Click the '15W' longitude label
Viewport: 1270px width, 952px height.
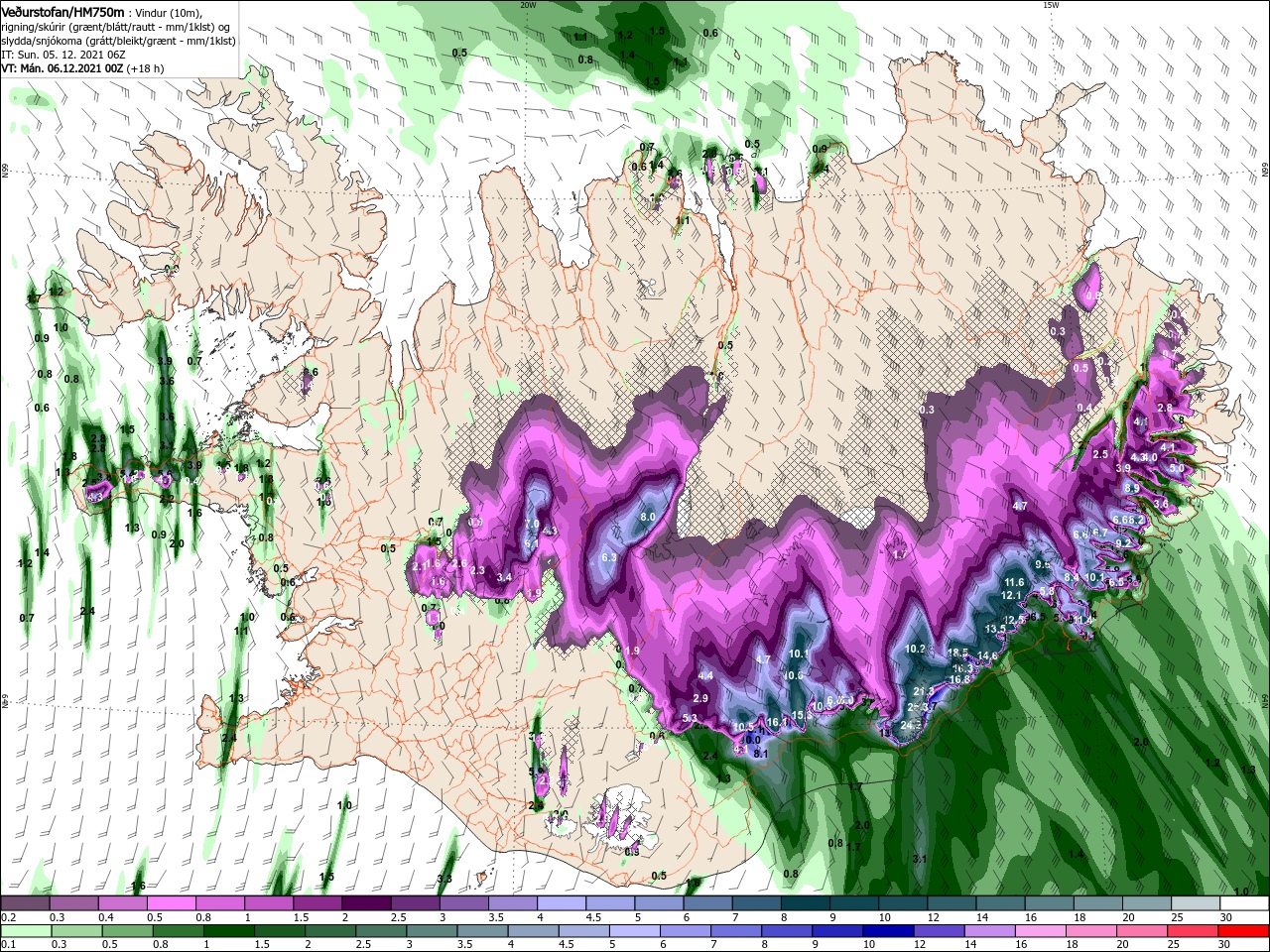[x=1051, y=5]
